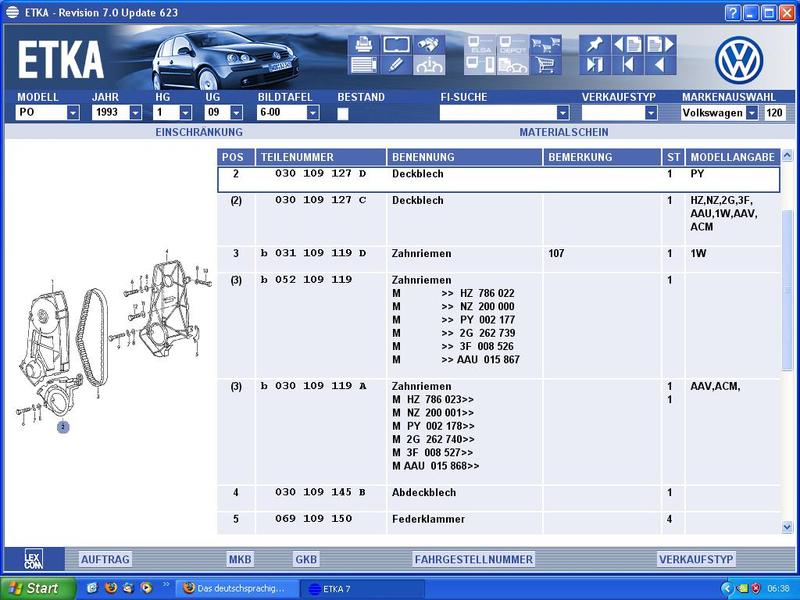Screen dimensions: 800x600
Task: Expand the quick launch overflow chevron
Action: click(x=165, y=584)
